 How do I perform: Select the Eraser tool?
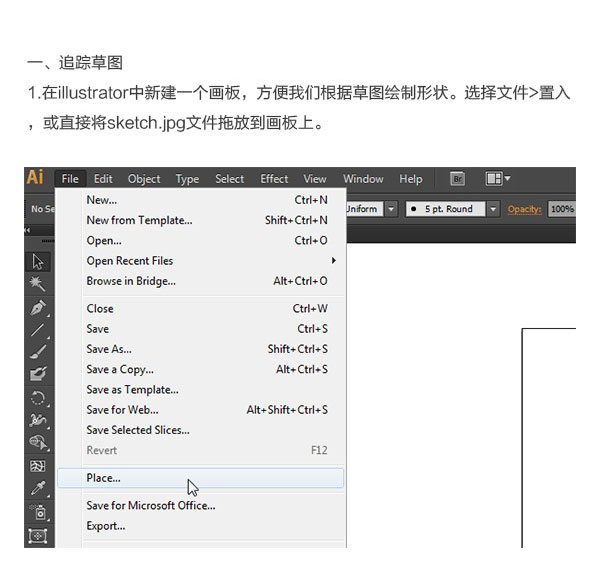click(x=38, y=374)
